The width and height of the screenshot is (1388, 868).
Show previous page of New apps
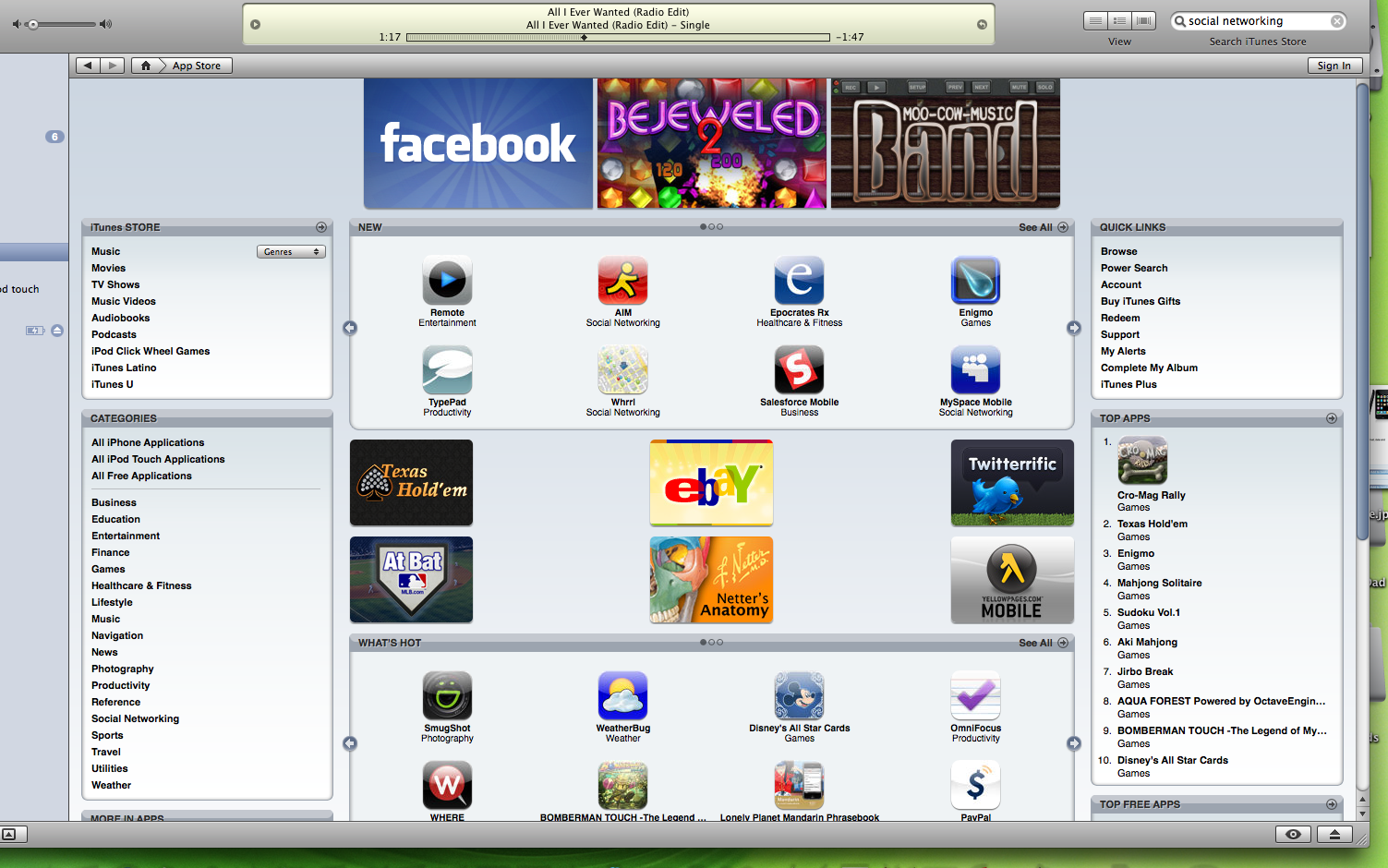tap(350, 328)
